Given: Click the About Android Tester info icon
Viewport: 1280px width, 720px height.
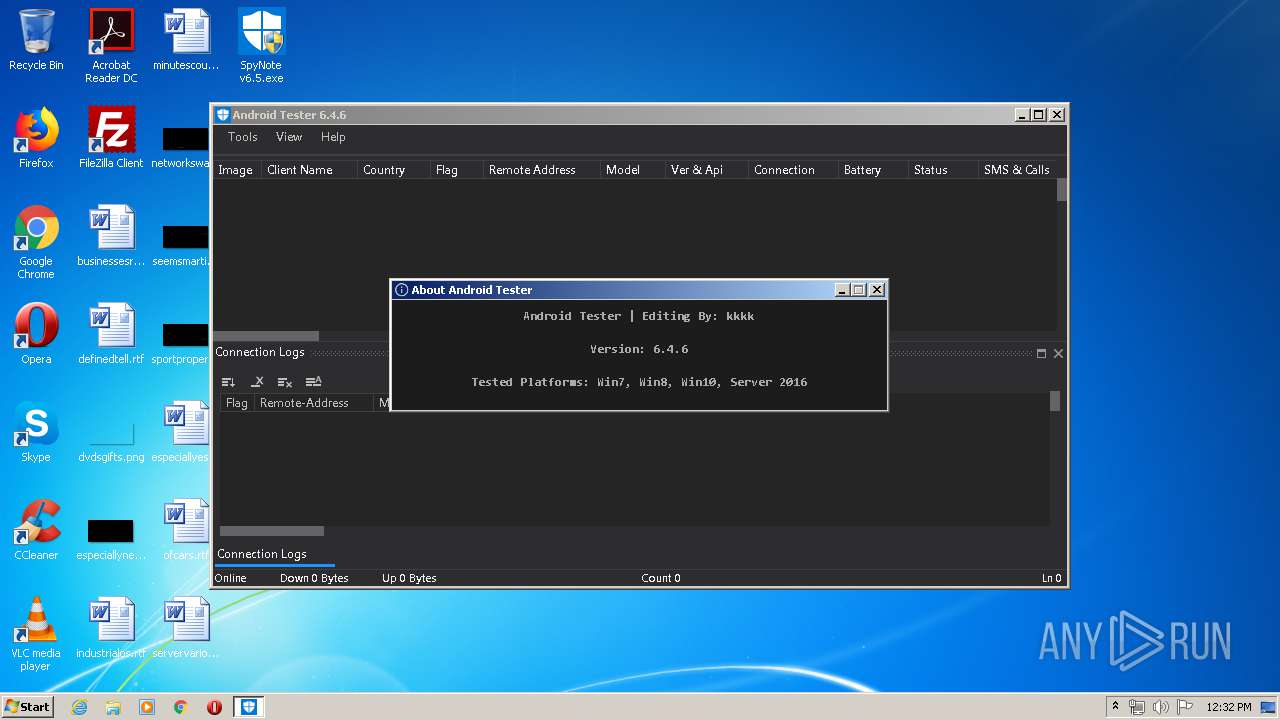Looking at the screenshot, I should pyautogui.click(x=402, y=290).
